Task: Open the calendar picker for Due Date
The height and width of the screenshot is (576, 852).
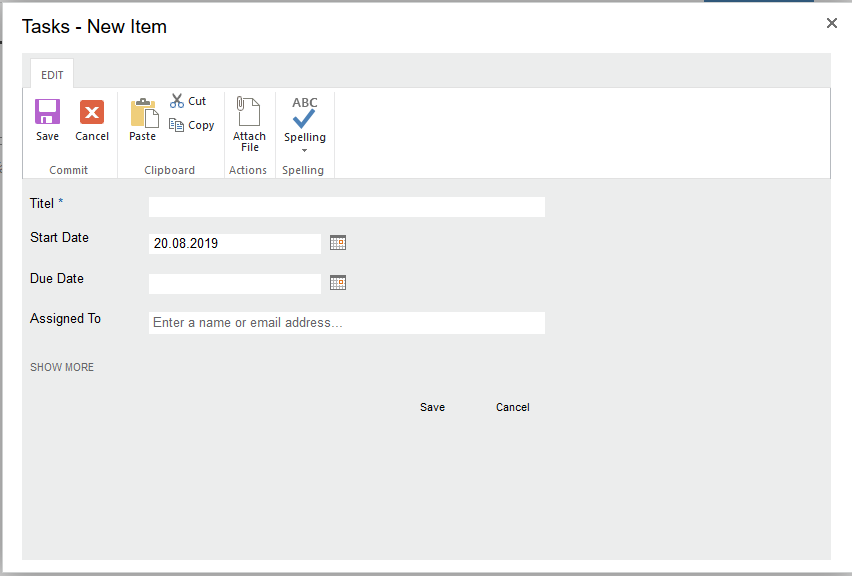Action: pos(337,282)
